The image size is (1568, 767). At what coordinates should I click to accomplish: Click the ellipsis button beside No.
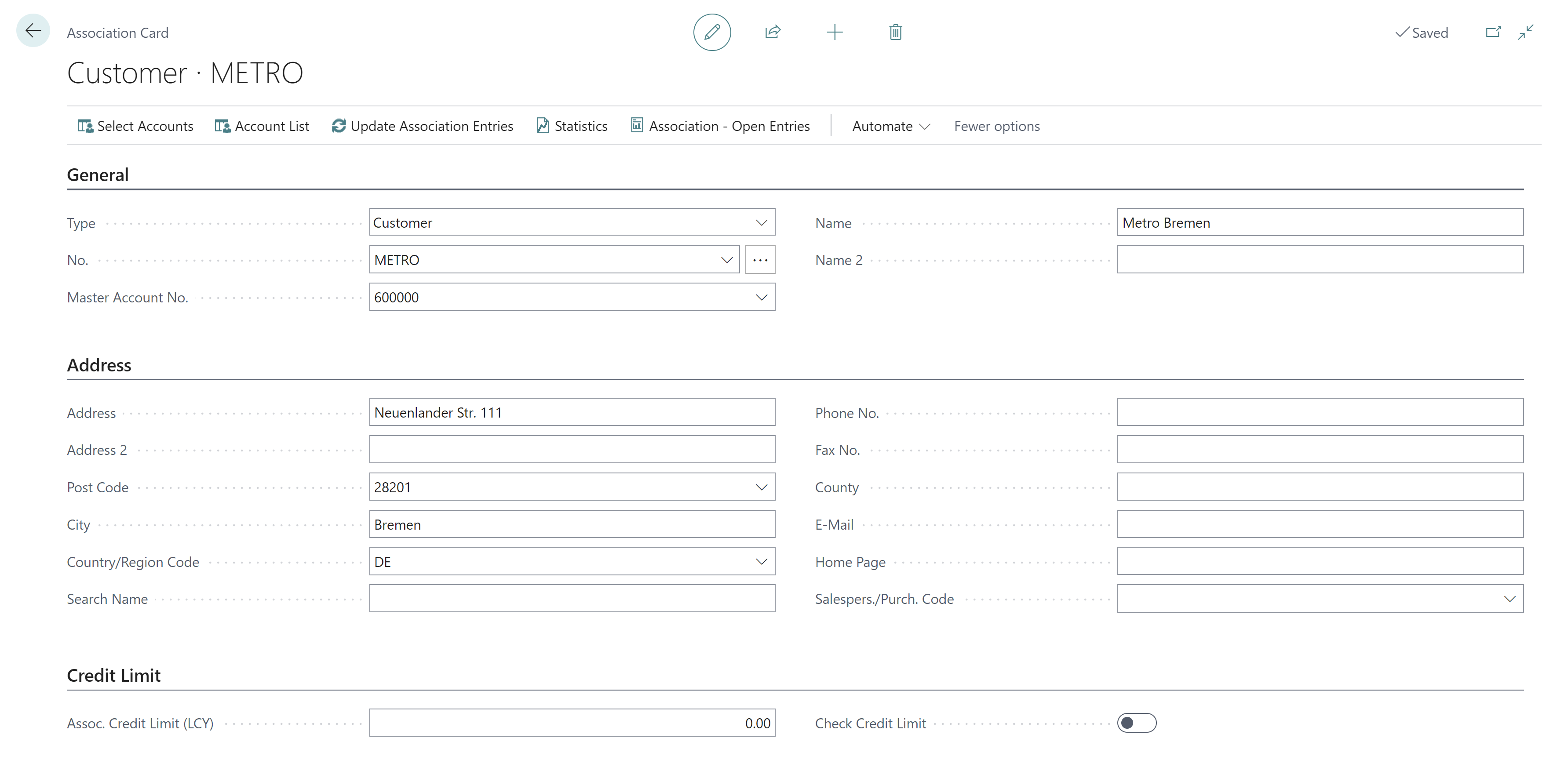pos(760,260)
